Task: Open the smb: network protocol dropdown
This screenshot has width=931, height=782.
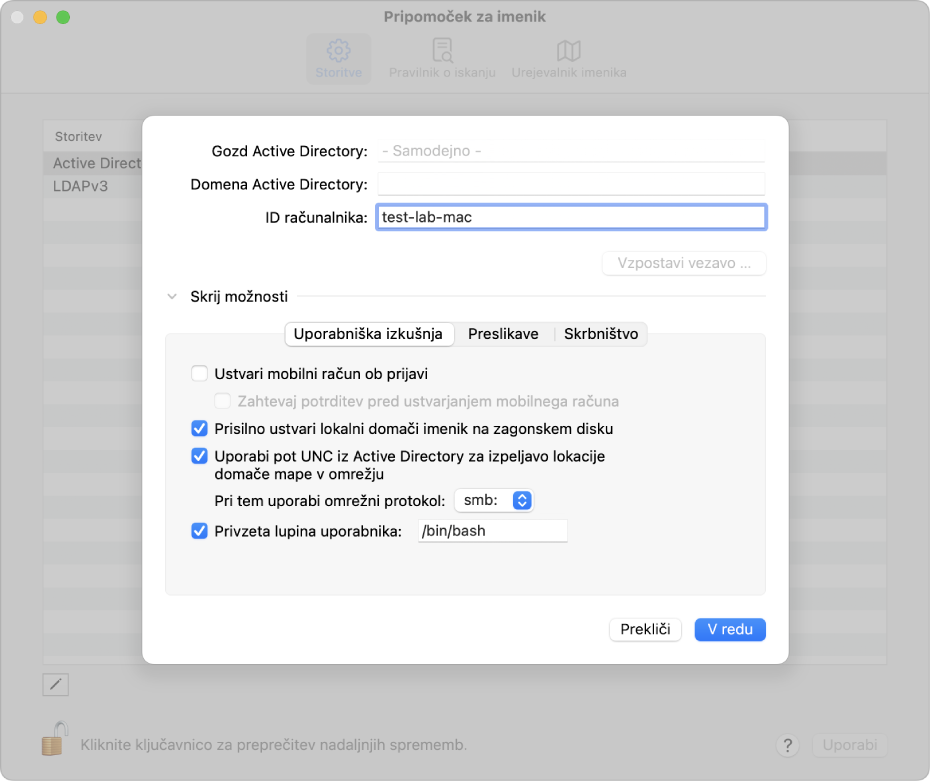Action: [494, 501]
